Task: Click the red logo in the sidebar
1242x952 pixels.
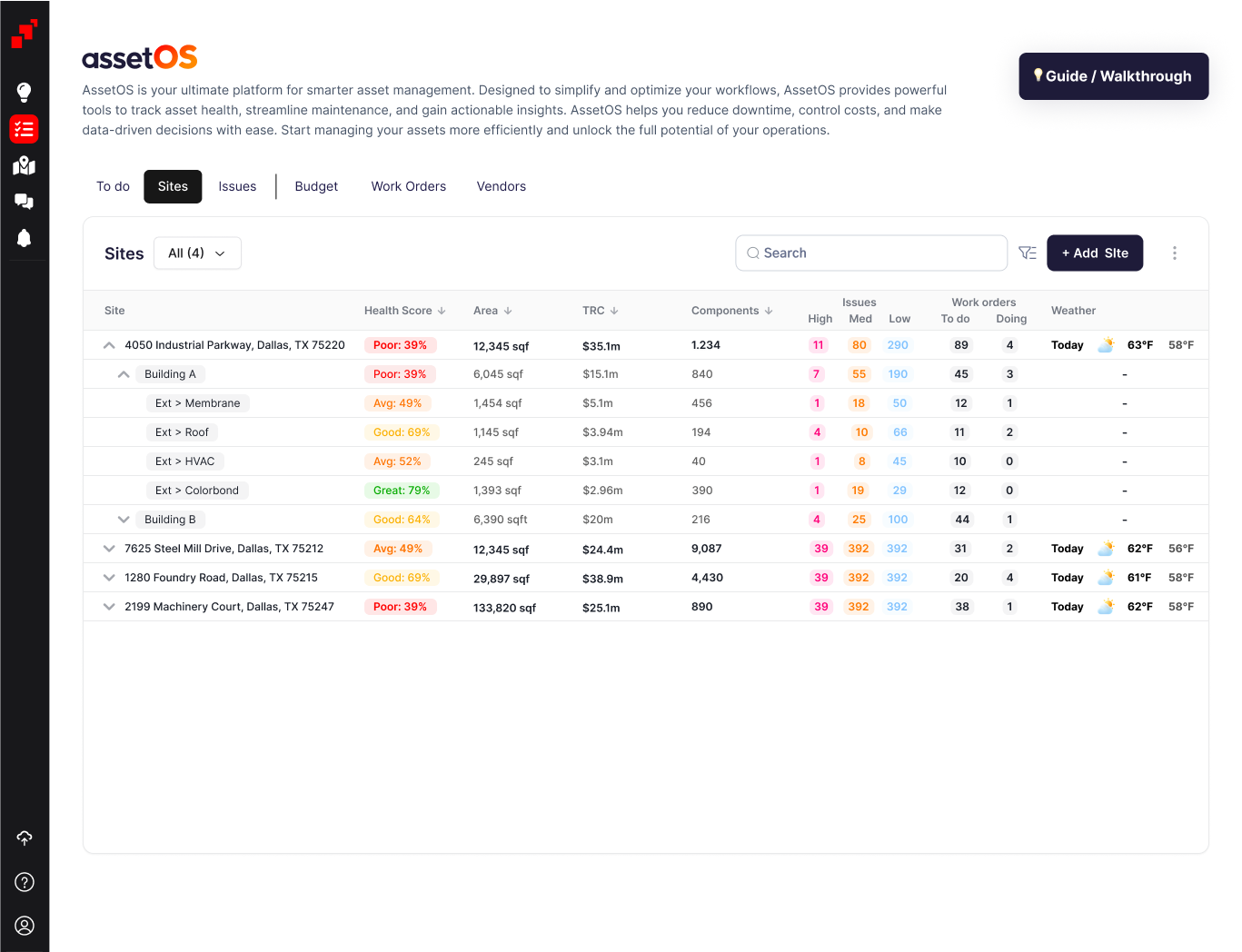Action: [25, 34]
